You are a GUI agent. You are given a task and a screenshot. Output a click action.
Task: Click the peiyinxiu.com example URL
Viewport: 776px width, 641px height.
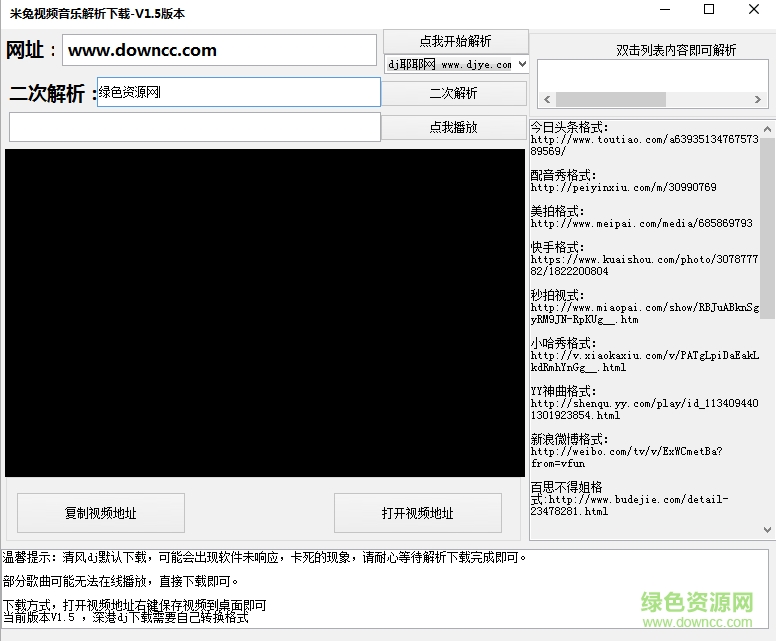click(623, 188)
